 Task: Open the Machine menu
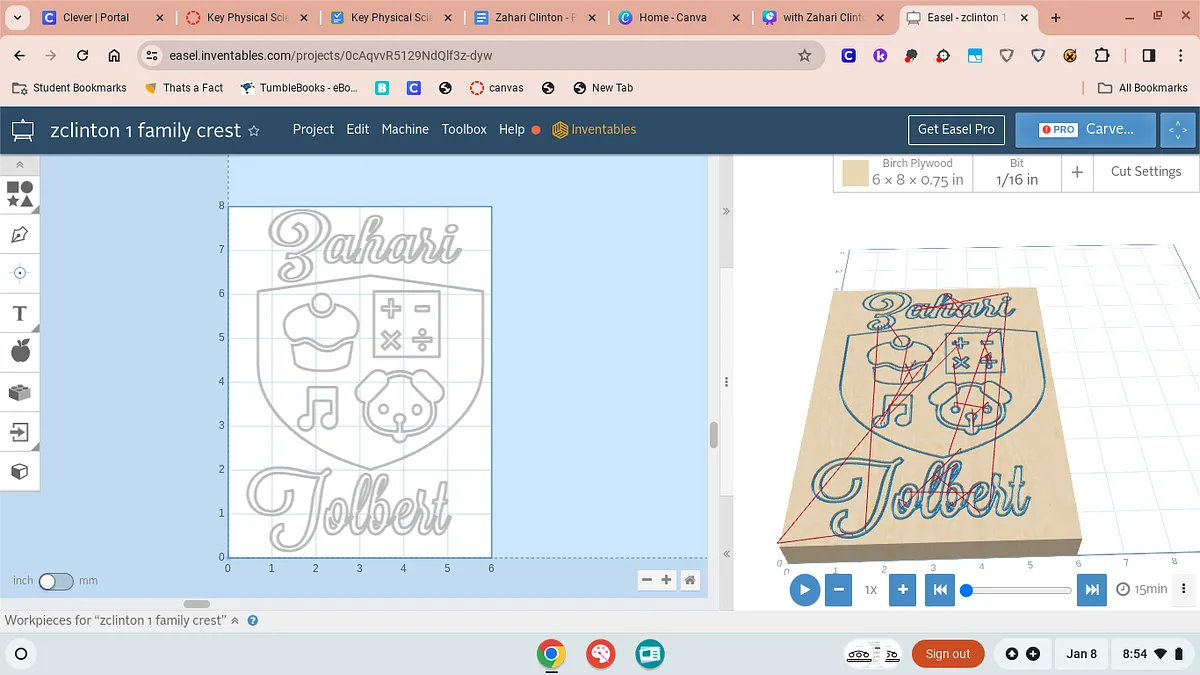click(x=405, y=129)
